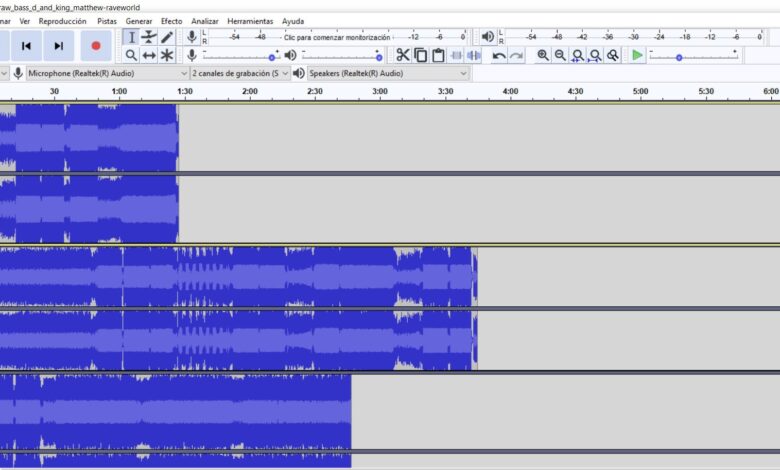Click the Zoom Toggle icon
This screenshot has width=780, height=470.
point(613,55)
